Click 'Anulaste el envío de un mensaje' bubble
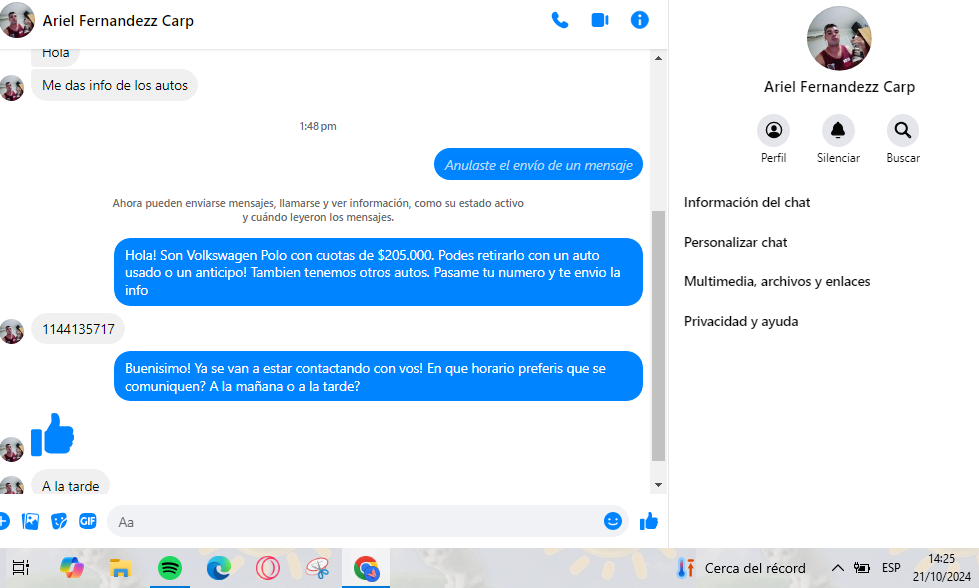Viewport: 979px width, 588px height. coord(538,165)
